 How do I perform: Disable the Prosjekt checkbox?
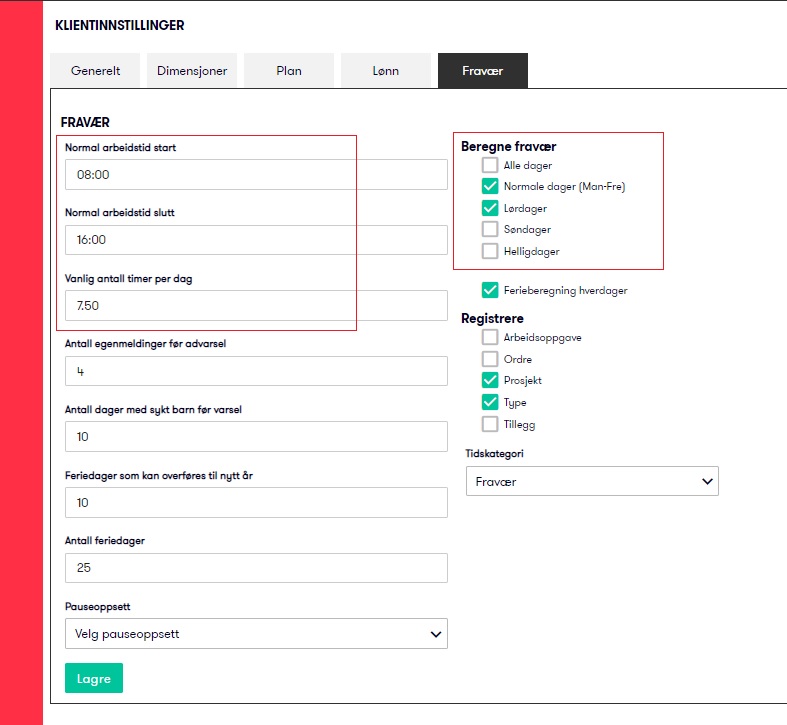coord(490,380)
